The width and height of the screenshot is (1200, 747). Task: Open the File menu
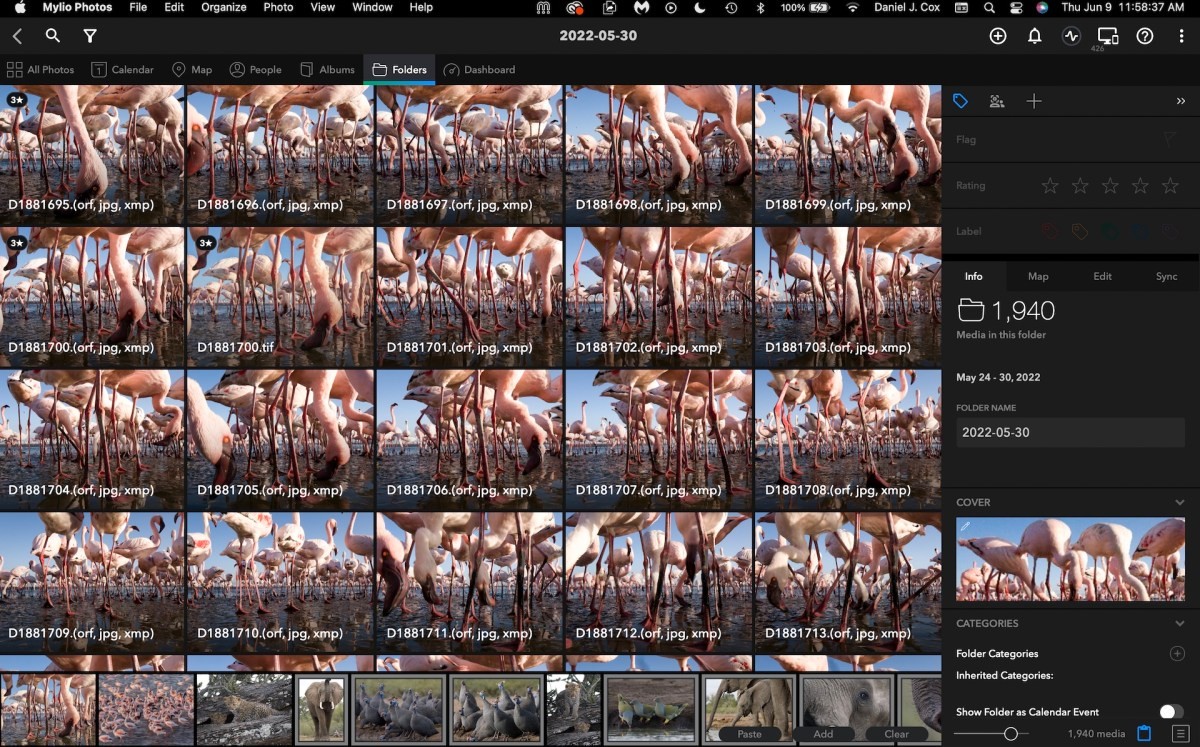(x=138, y=7)
